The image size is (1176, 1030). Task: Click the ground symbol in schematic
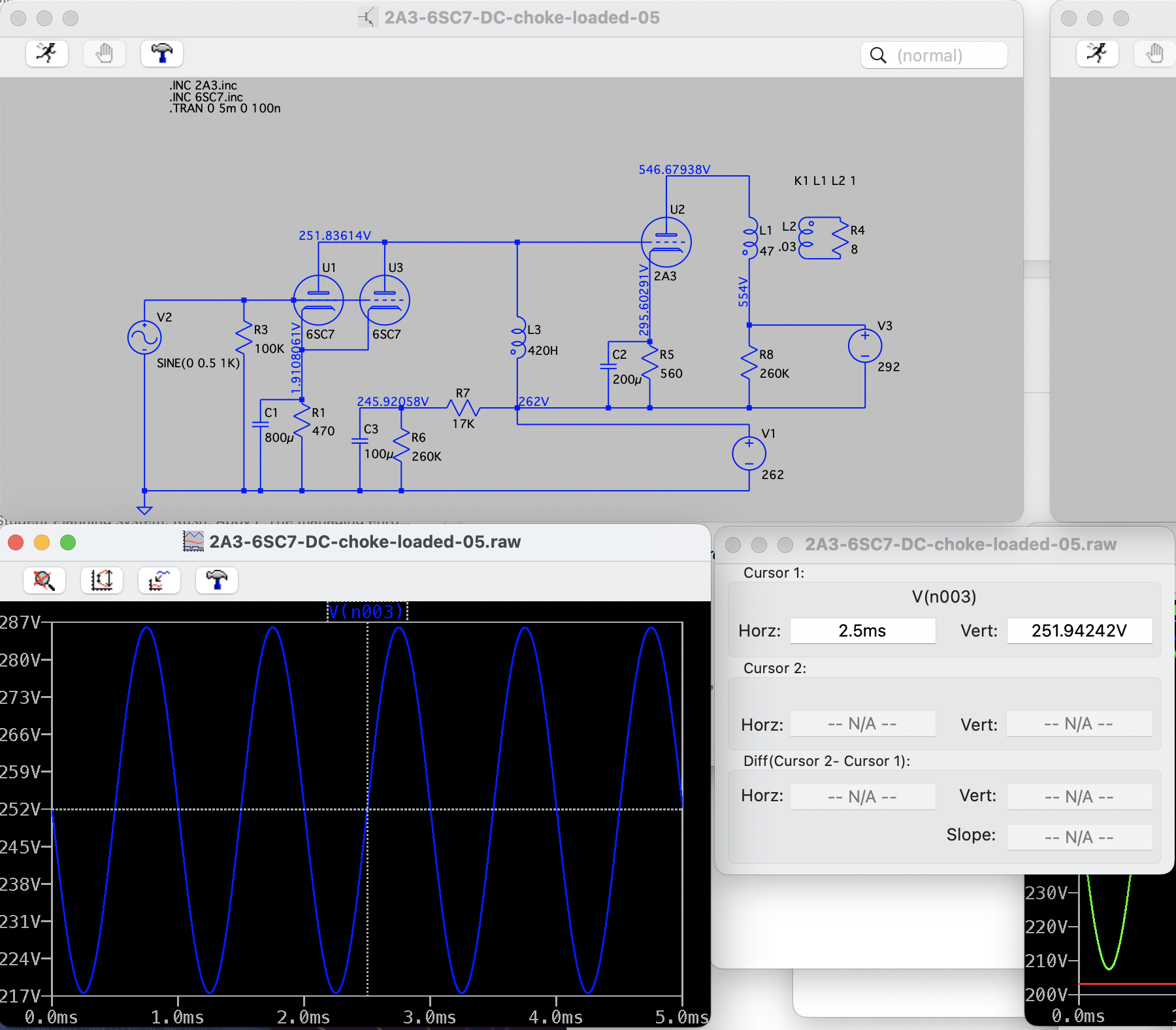(x=144, y=510)
